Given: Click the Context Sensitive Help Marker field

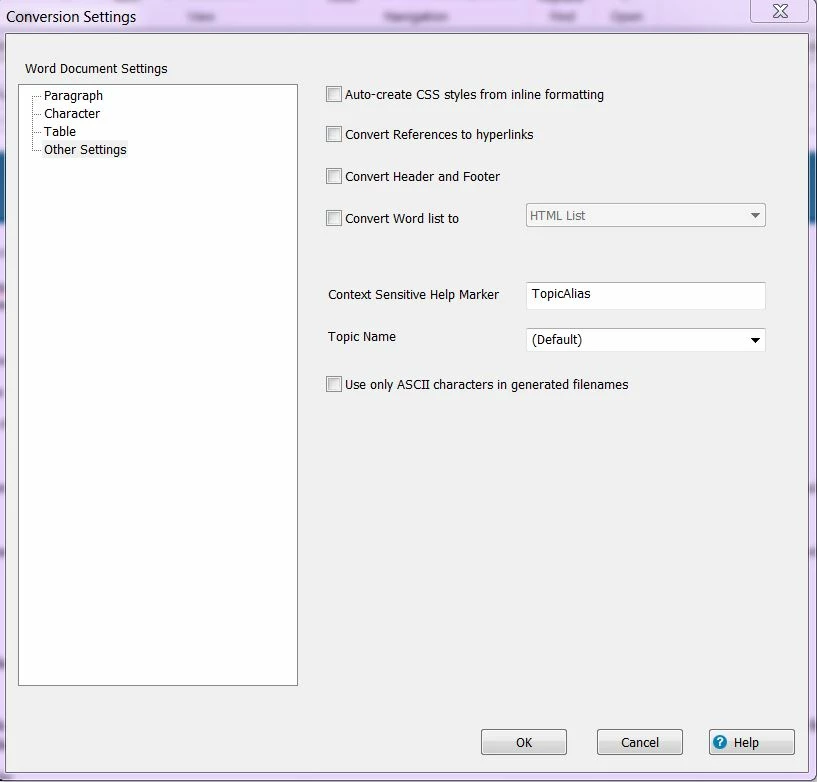Looking at the screenshot, I should click(x=646, y=295).
